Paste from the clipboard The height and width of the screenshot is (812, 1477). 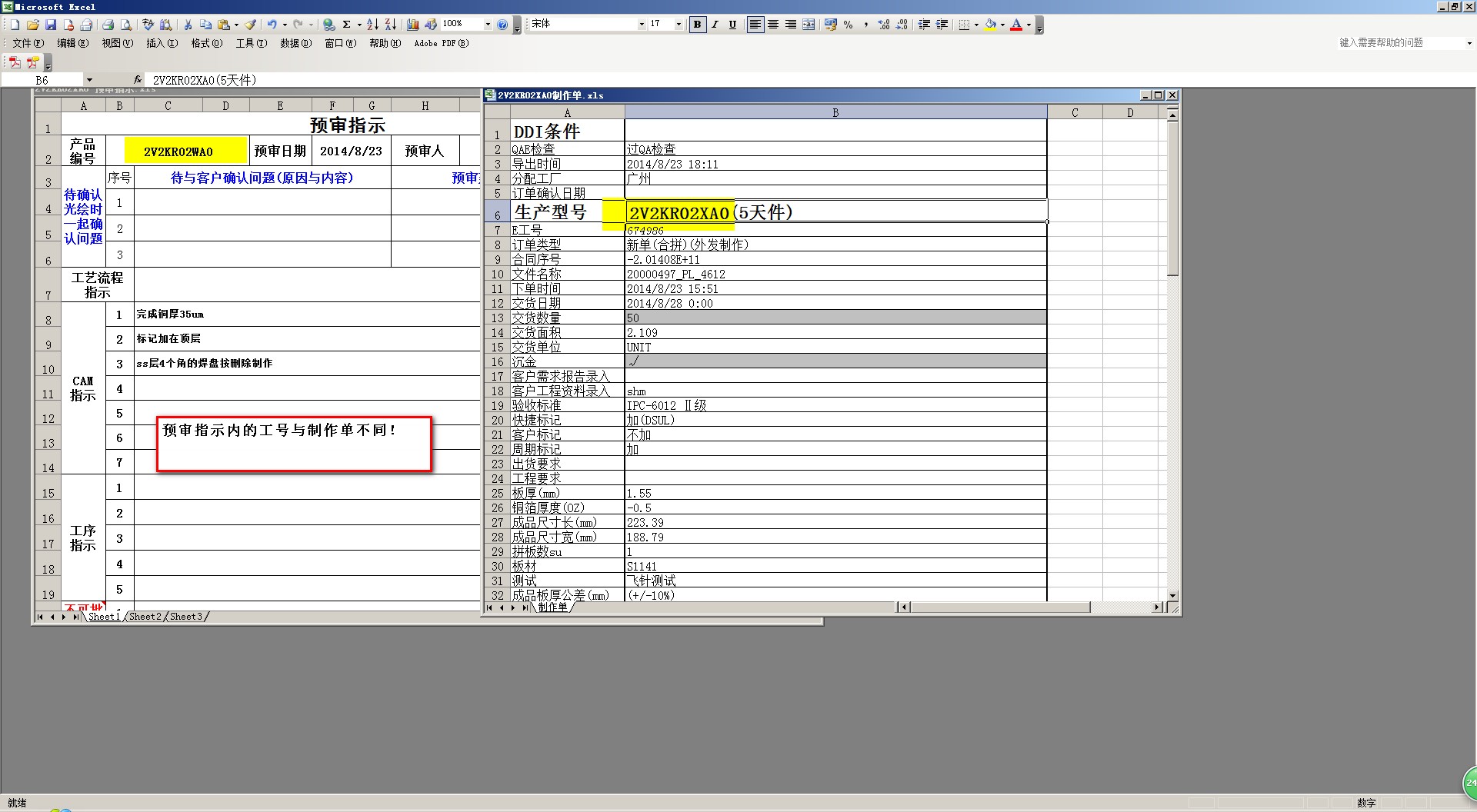click(x=224, y=25)
